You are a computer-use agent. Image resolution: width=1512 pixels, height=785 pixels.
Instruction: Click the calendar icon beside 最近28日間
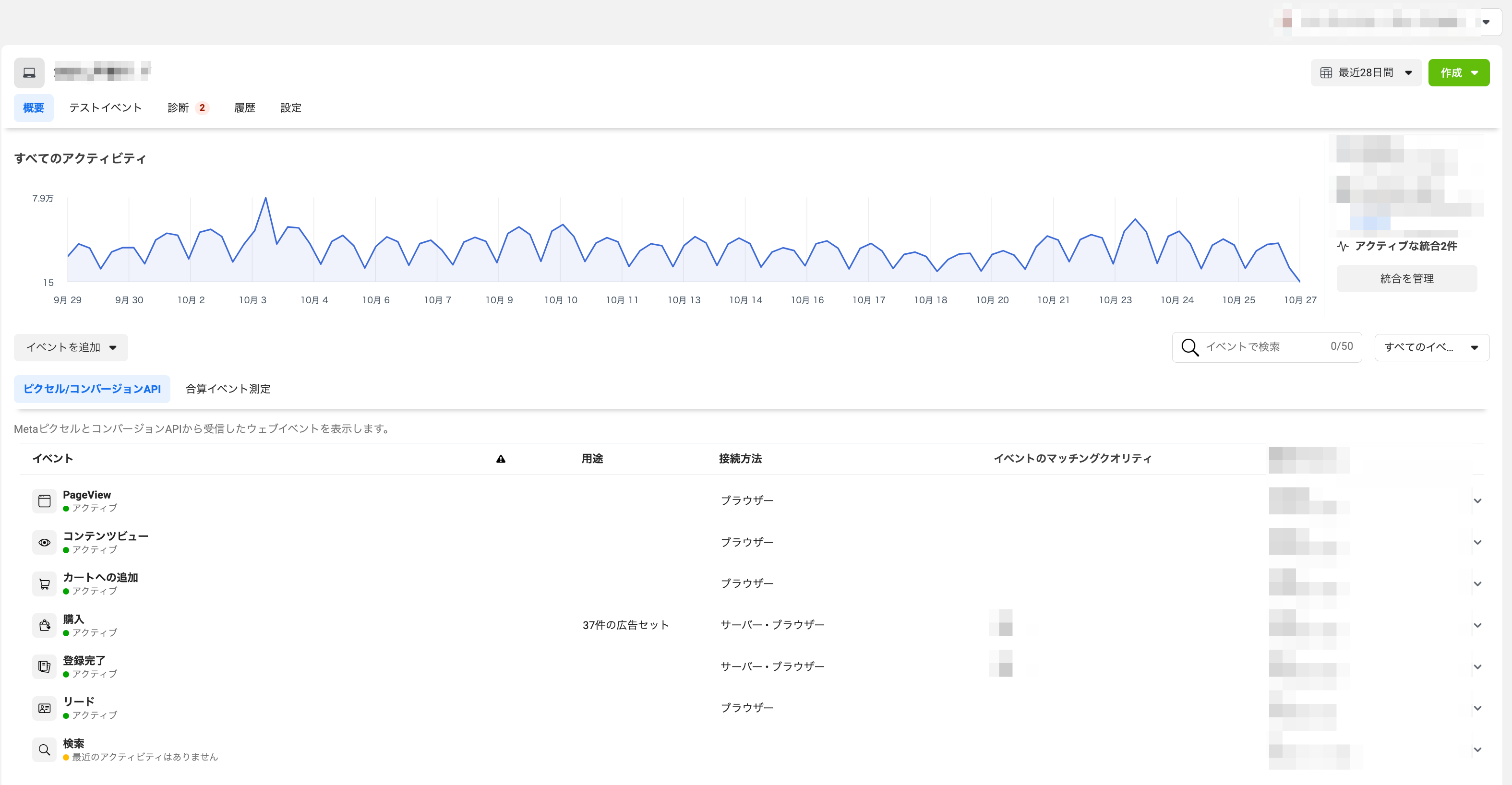[x=1326, y=73]
